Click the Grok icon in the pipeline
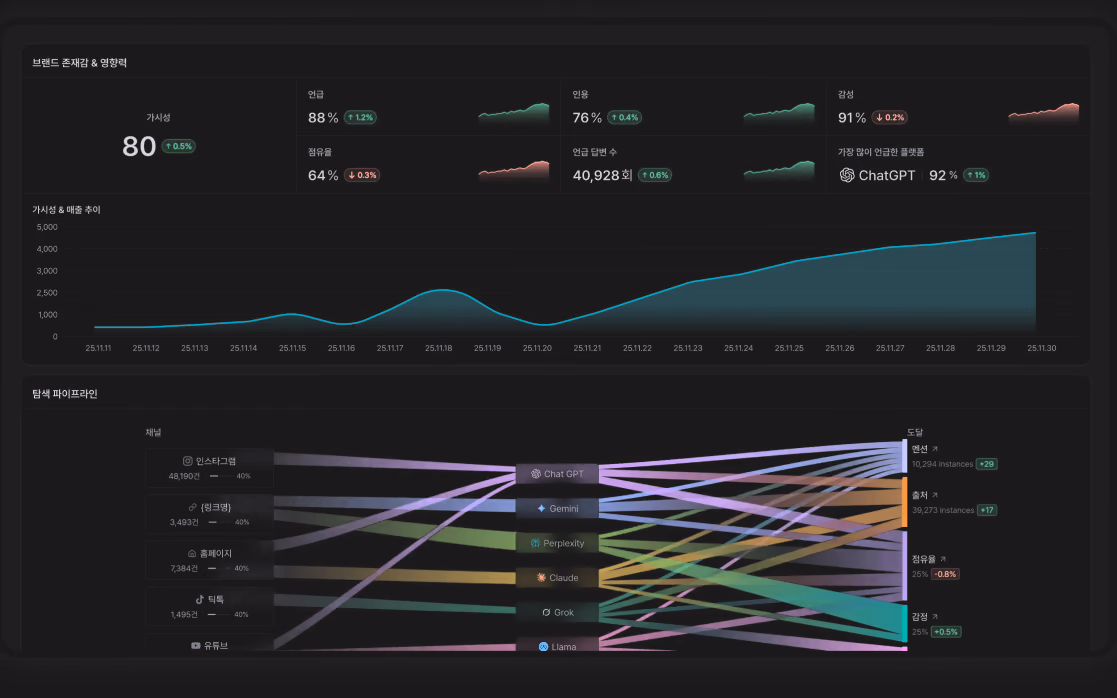The height and width of the screenshot is (698, 1117). coord(546,612)
